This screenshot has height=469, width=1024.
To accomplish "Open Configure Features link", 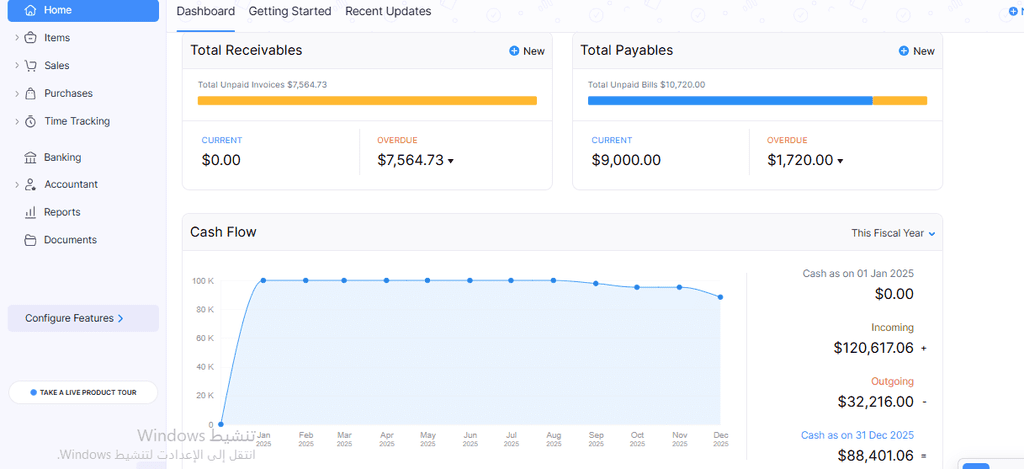I will pyautogui.click(x=75, y=318).
